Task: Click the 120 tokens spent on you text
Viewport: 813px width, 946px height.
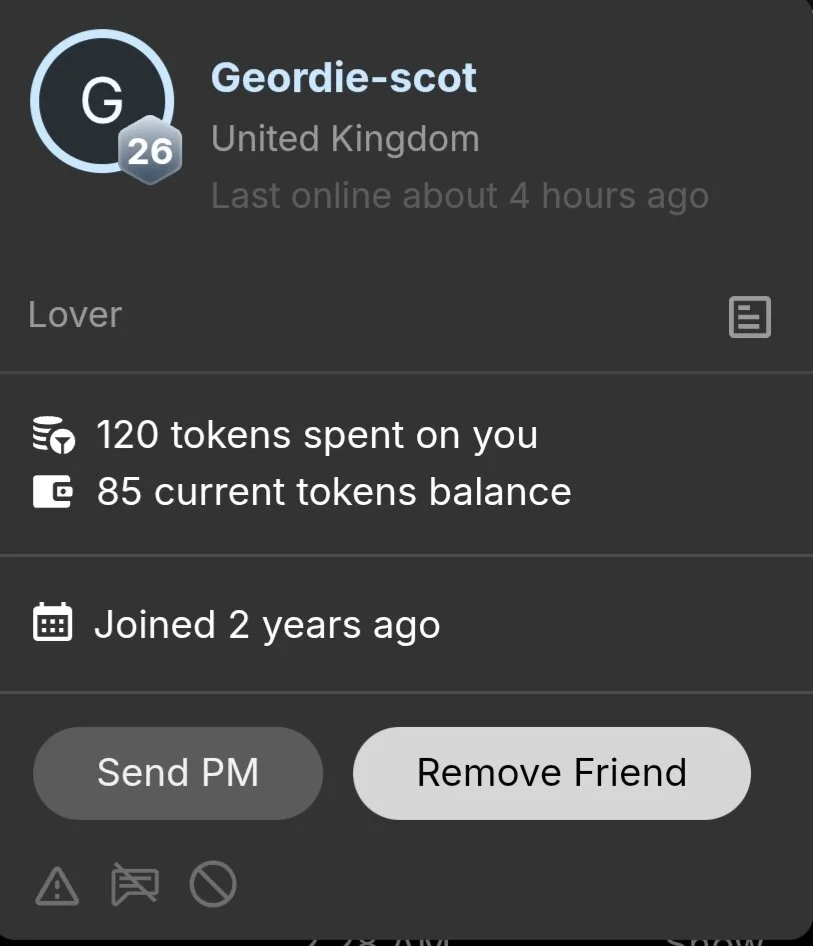Action: pyautogui.click(x=317, y=436)
